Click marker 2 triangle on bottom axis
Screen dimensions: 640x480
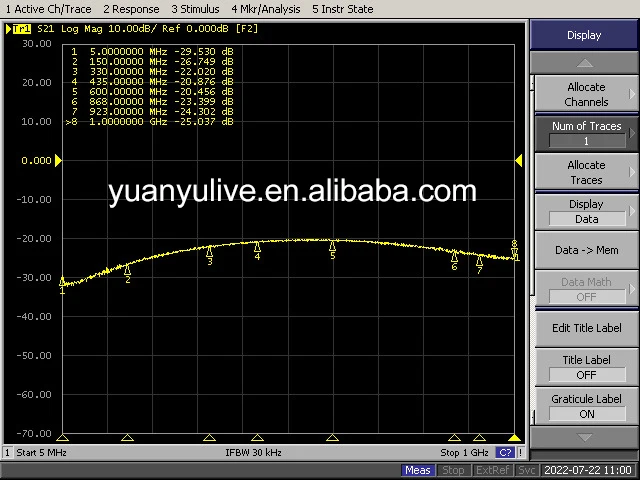[x=127, y=438]
